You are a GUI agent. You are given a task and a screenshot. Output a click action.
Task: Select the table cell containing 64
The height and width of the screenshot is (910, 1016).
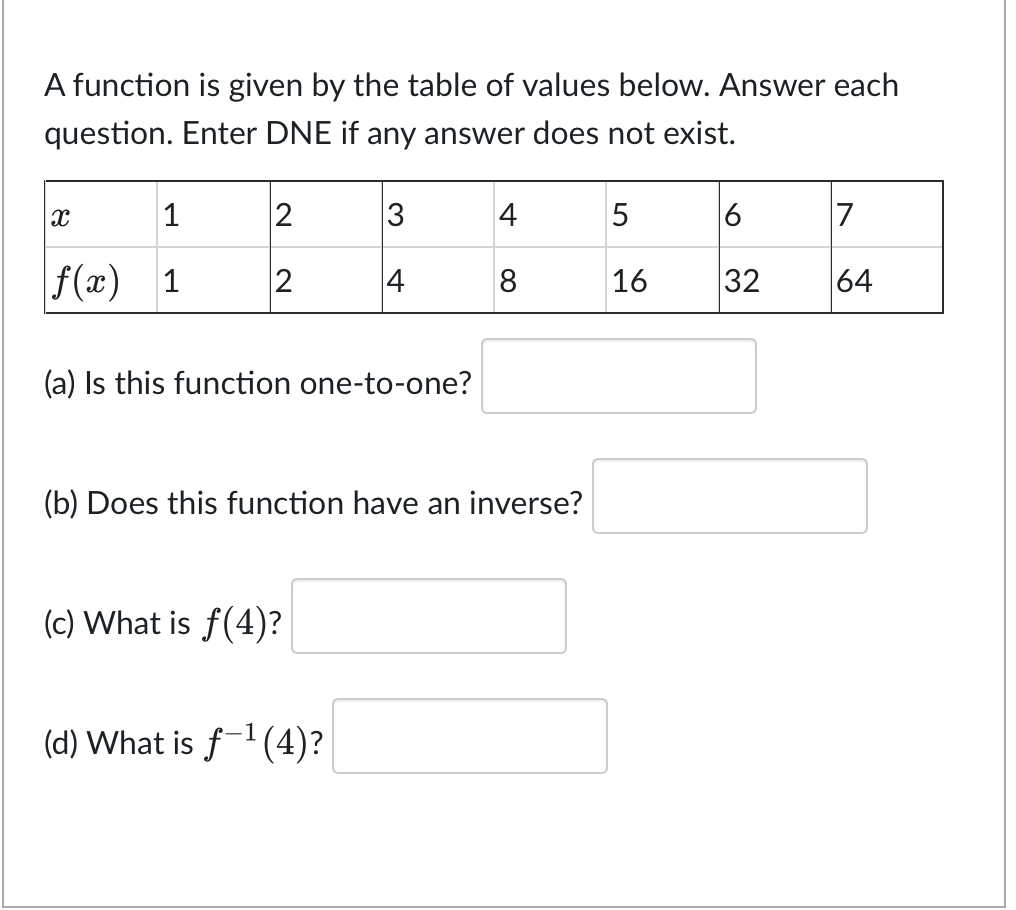[886, 279]
